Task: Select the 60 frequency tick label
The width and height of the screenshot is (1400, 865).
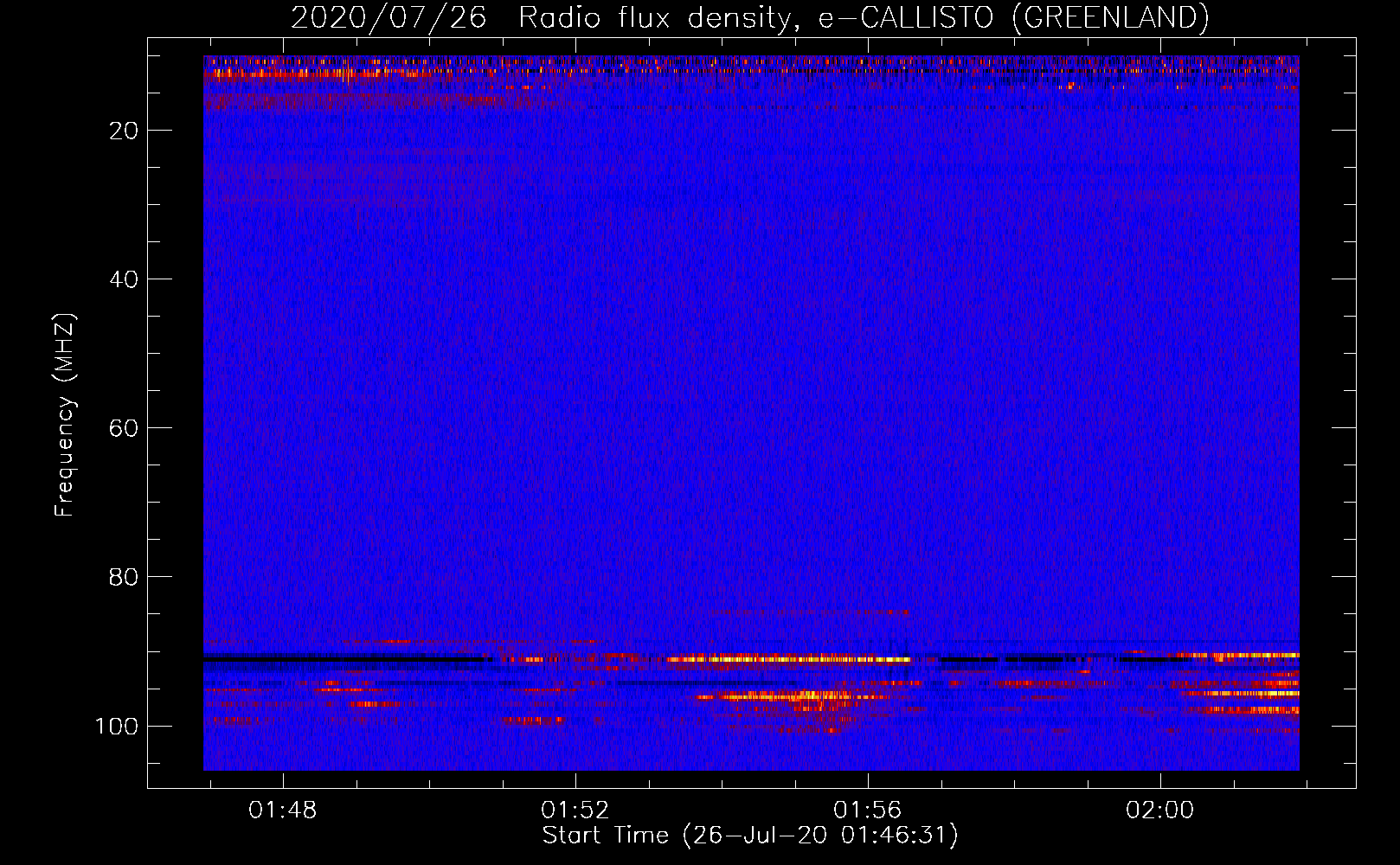Action: 123,428
